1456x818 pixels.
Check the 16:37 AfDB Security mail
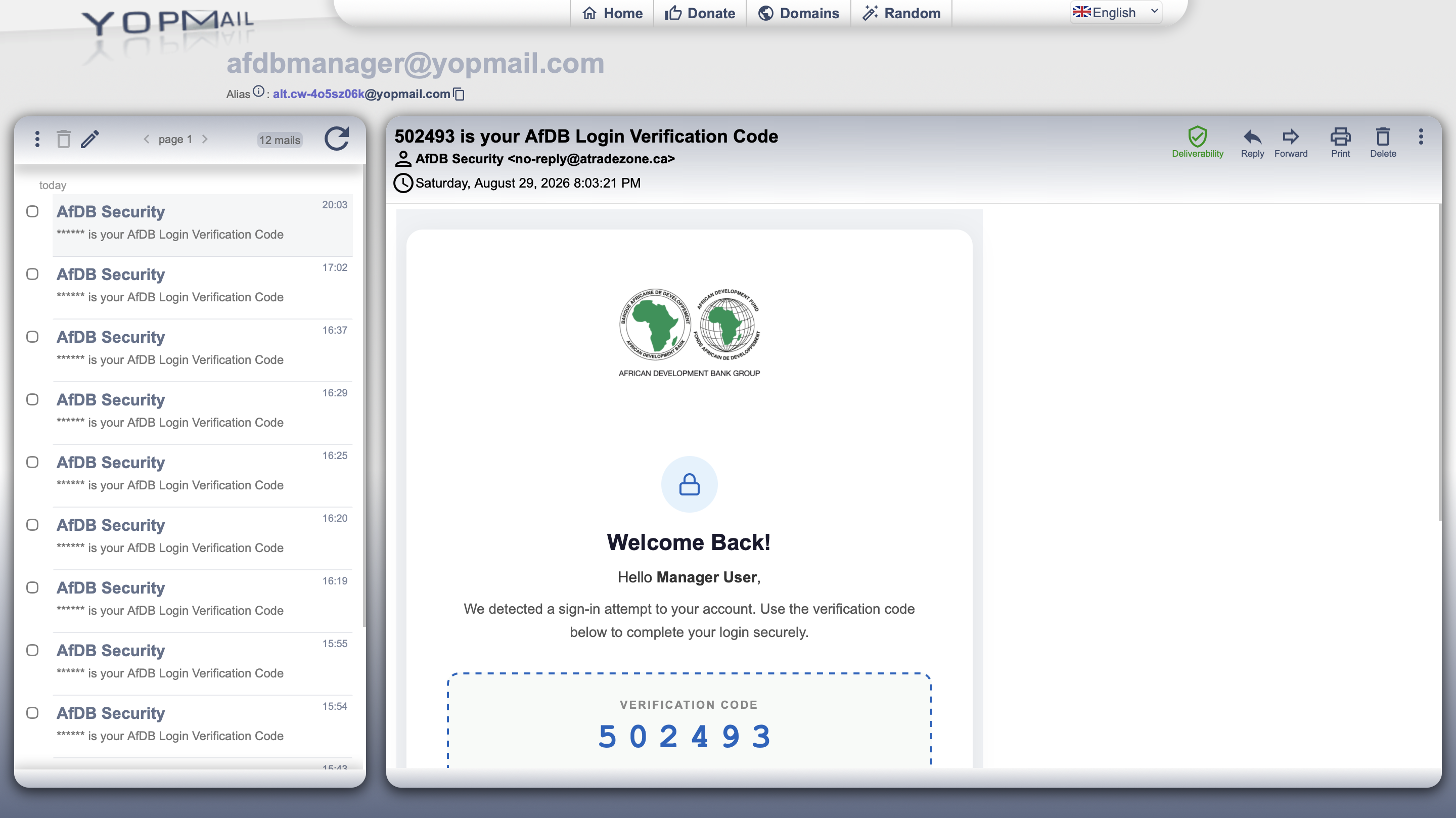[x=33, y=337]
